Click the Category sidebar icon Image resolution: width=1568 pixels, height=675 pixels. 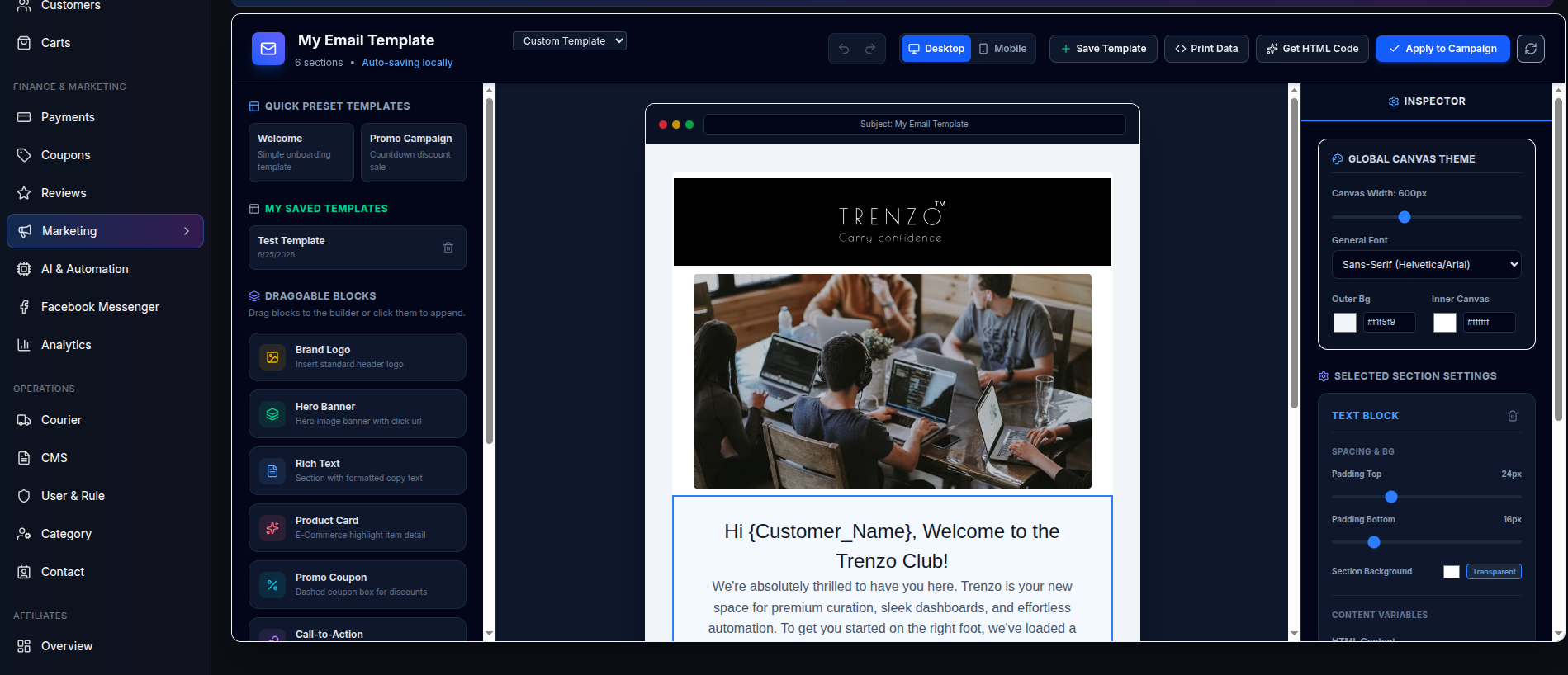tap(24, 534)
